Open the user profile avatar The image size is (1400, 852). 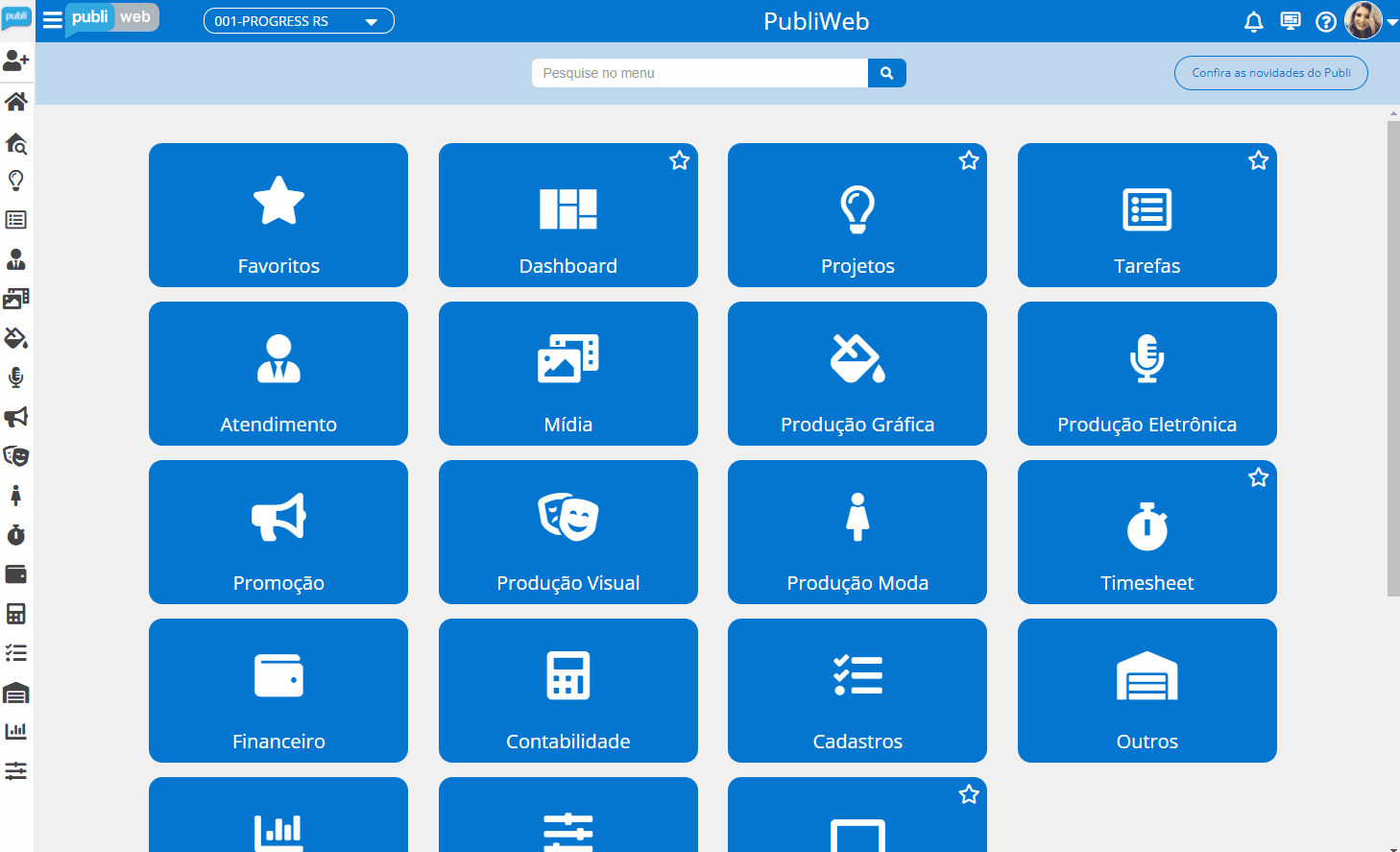[1363, 20]
